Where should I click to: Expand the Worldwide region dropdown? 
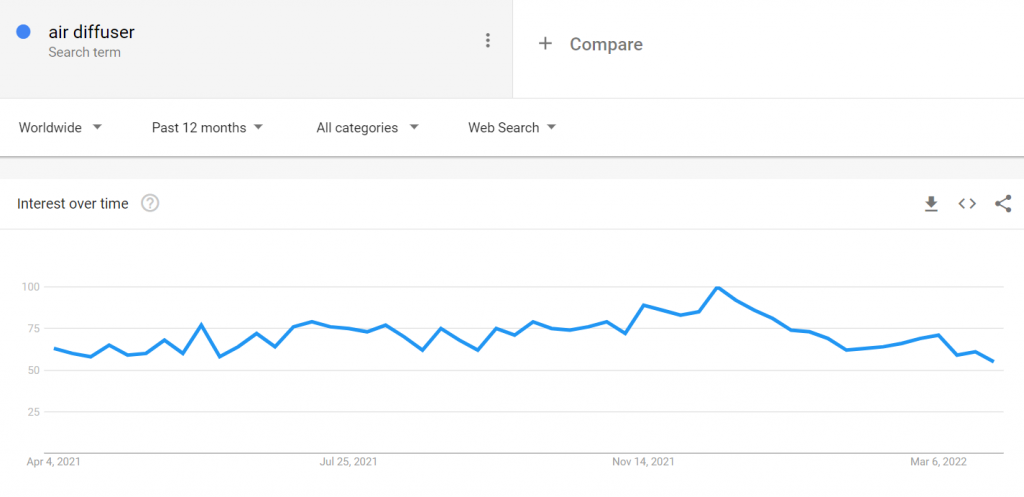click(x=60, y=127)
